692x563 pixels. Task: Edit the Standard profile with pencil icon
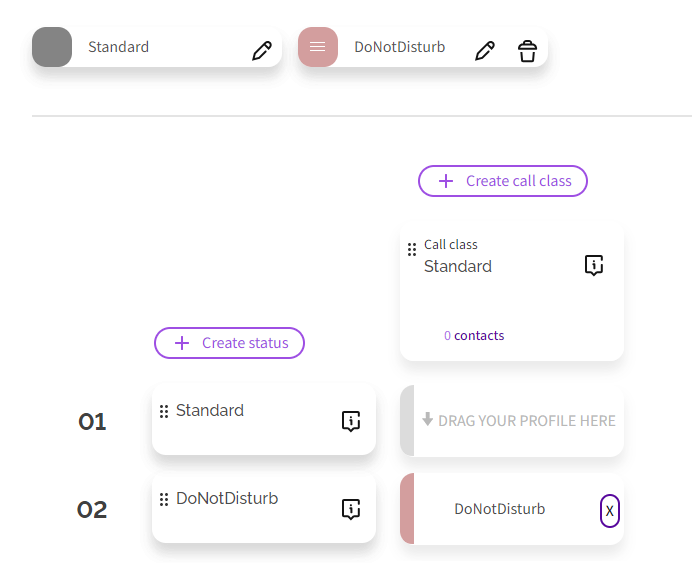point(262,51)
